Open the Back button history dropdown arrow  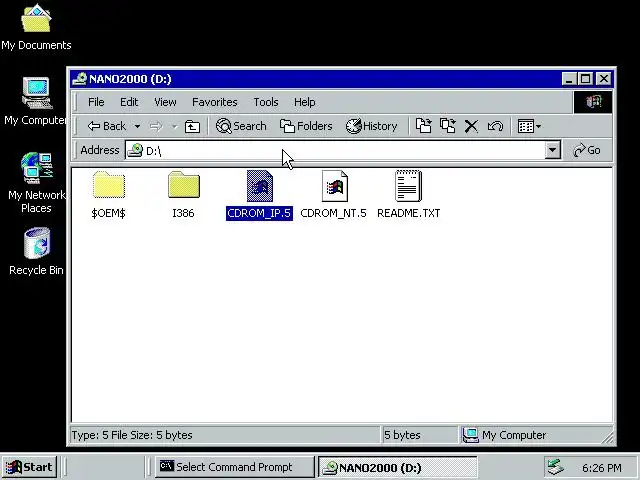tap(138, 127)
